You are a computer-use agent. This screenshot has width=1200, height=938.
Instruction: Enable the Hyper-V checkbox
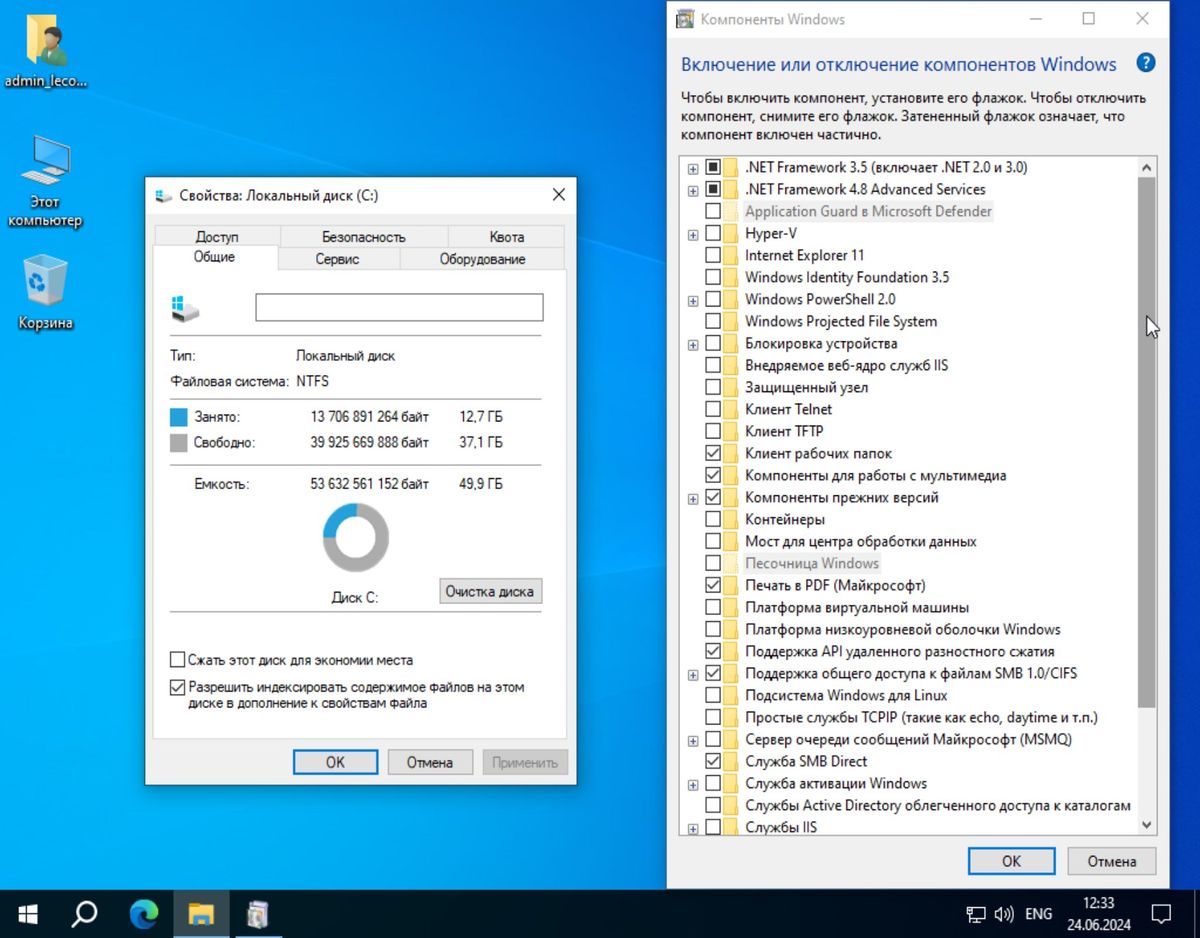tap(713, 233)
